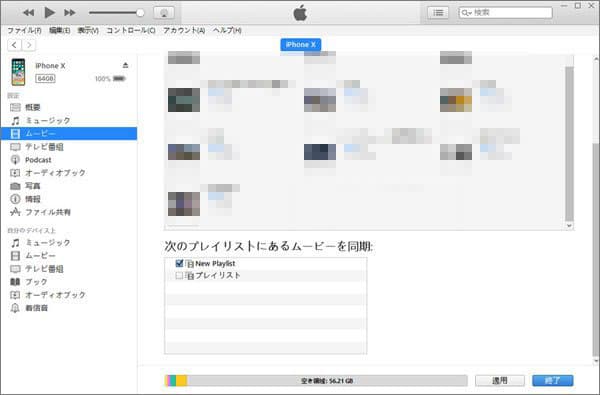
Task: Open the コントロール(C) menu
Action: [131, 30]
